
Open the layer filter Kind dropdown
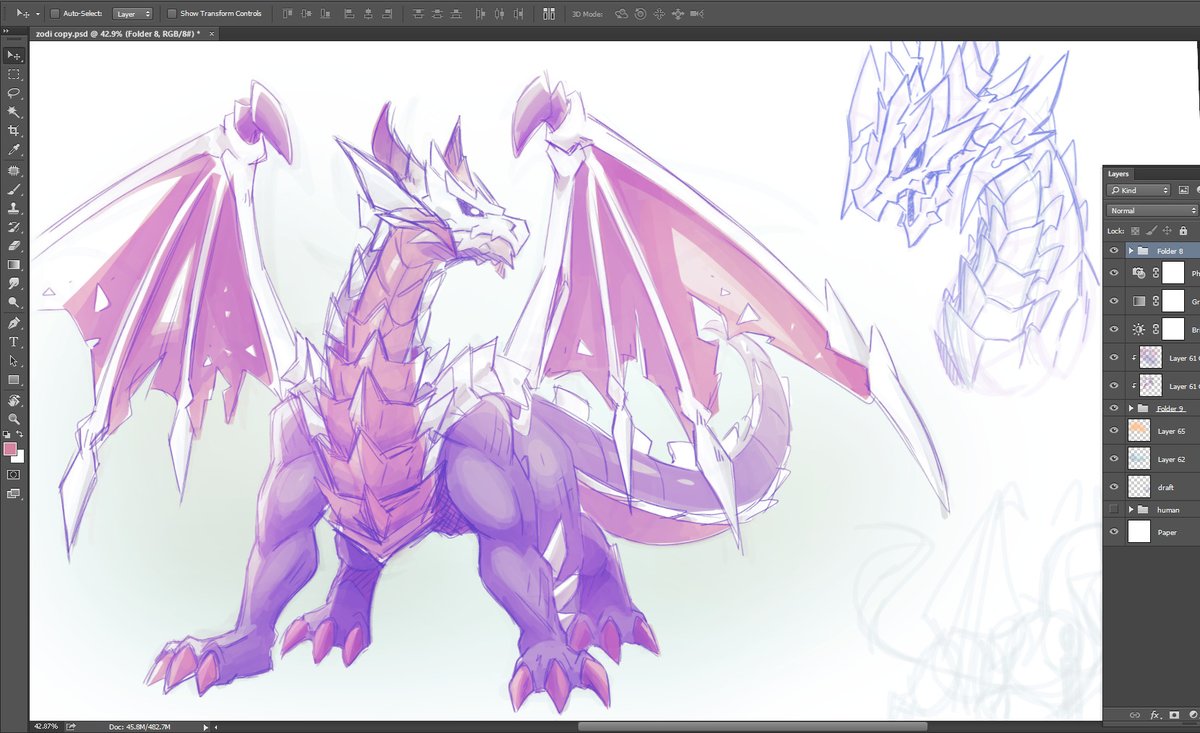(1139, 190)
